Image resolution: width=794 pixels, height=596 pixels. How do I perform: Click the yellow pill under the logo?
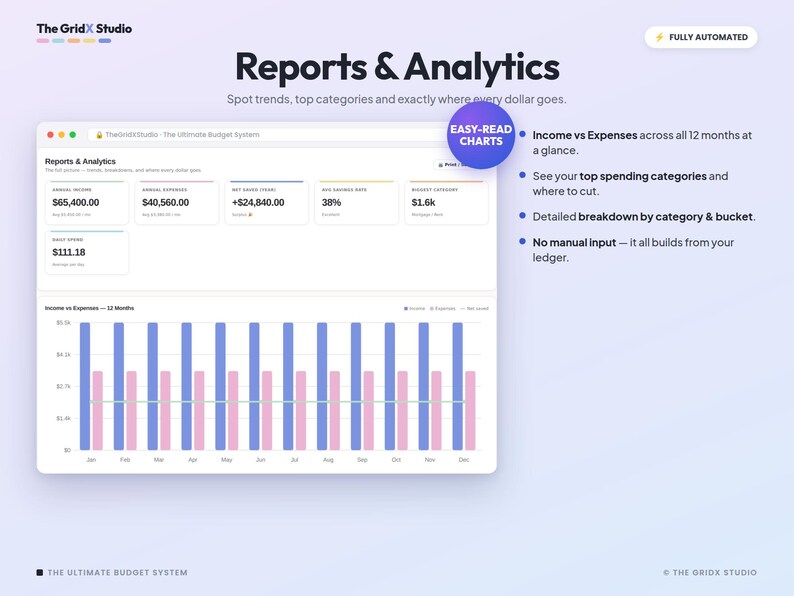[90, 41]
